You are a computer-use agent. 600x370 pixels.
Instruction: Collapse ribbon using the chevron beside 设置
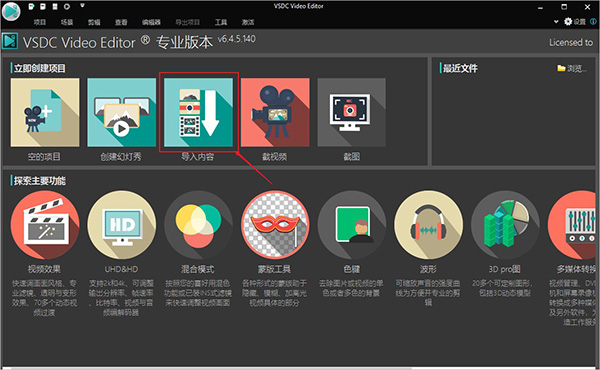pyautogui.click(x=556, y=22)
